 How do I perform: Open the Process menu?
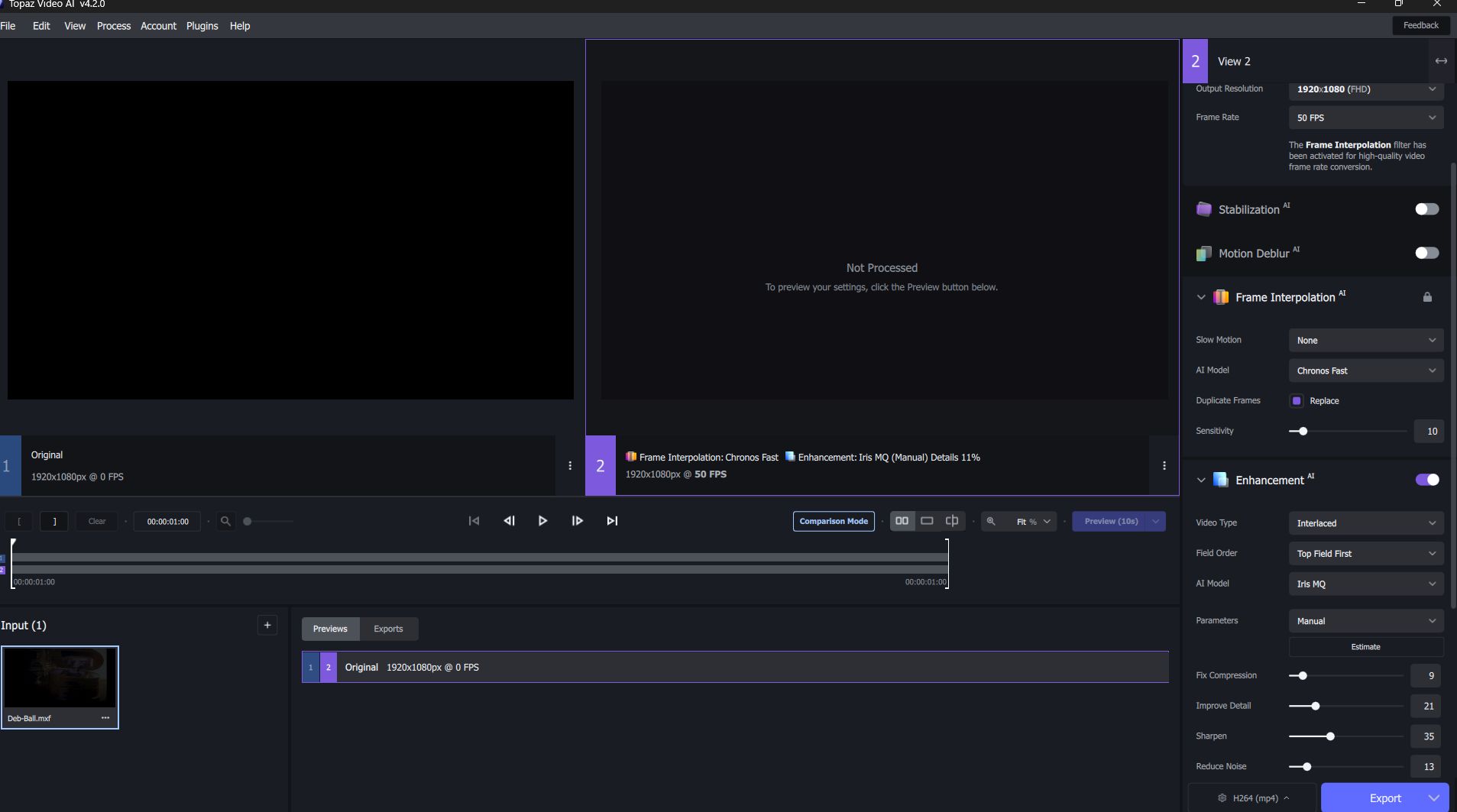coord(113,25)
